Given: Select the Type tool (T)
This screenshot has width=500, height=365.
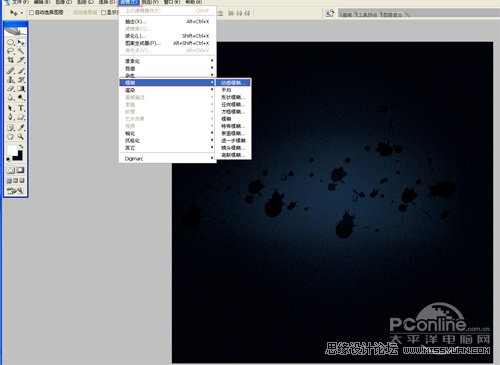Looking at the screenshot, I should point(21,108).
